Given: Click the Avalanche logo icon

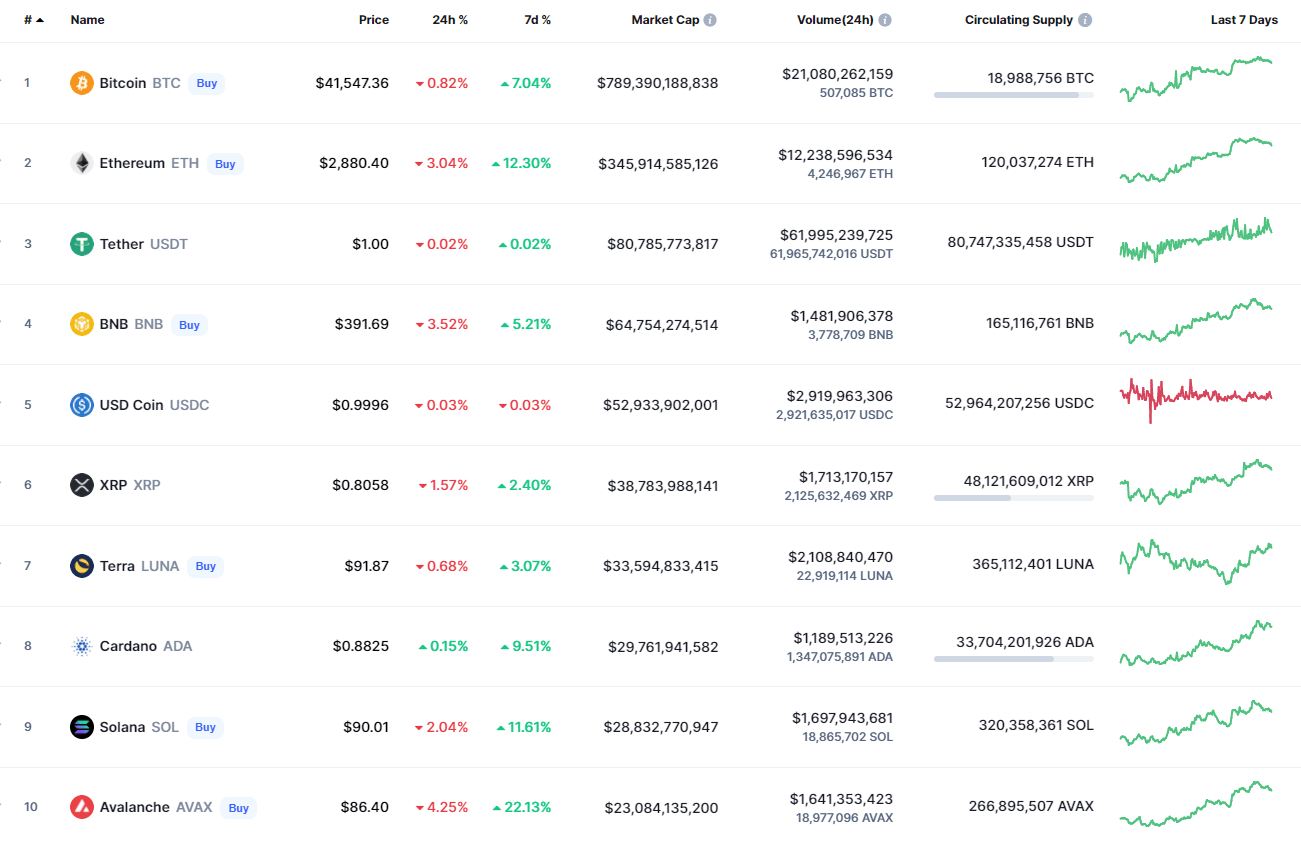Looking at the screenshot, I should click(x=82, y=807).
